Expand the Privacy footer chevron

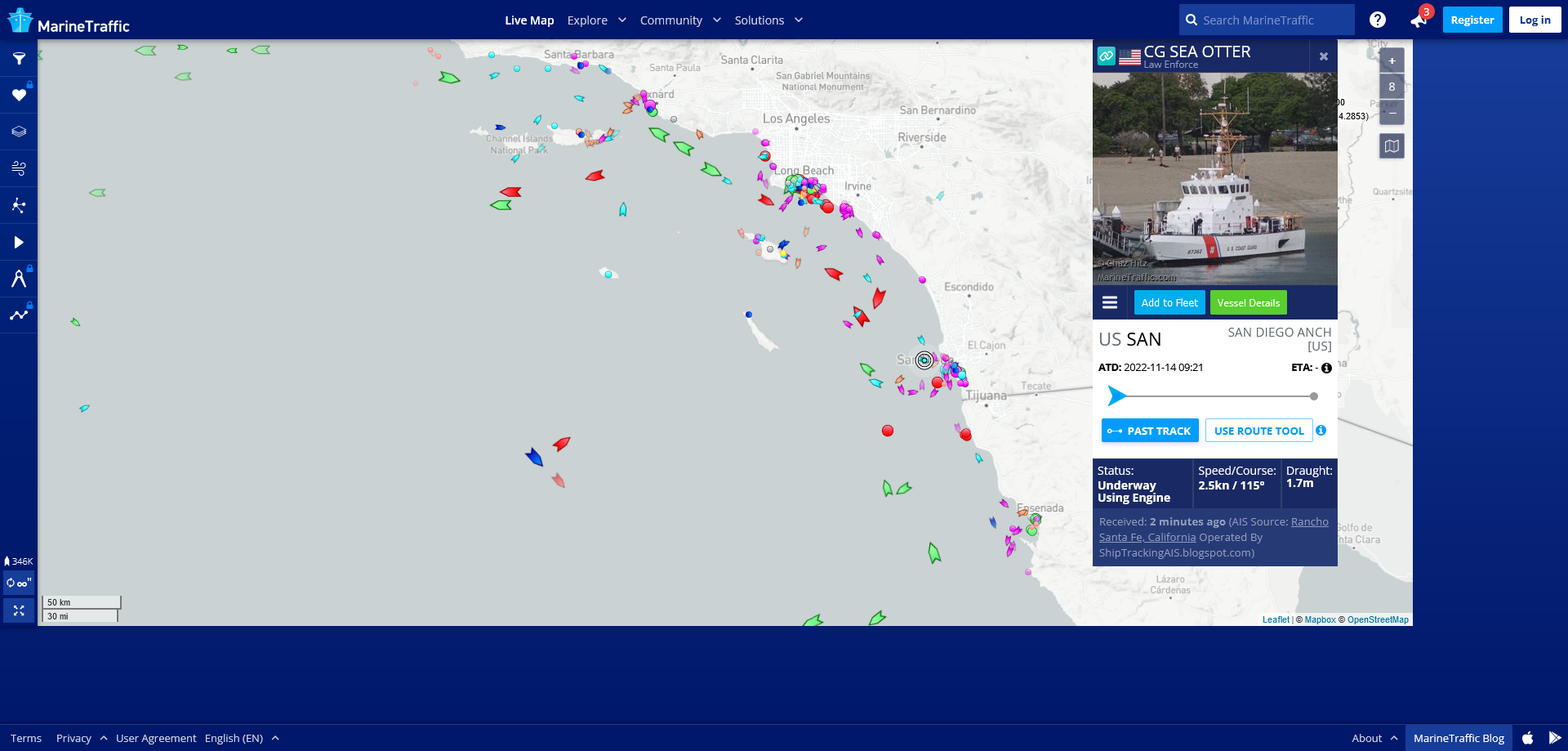pyautogui.click(x=104, y=738)
